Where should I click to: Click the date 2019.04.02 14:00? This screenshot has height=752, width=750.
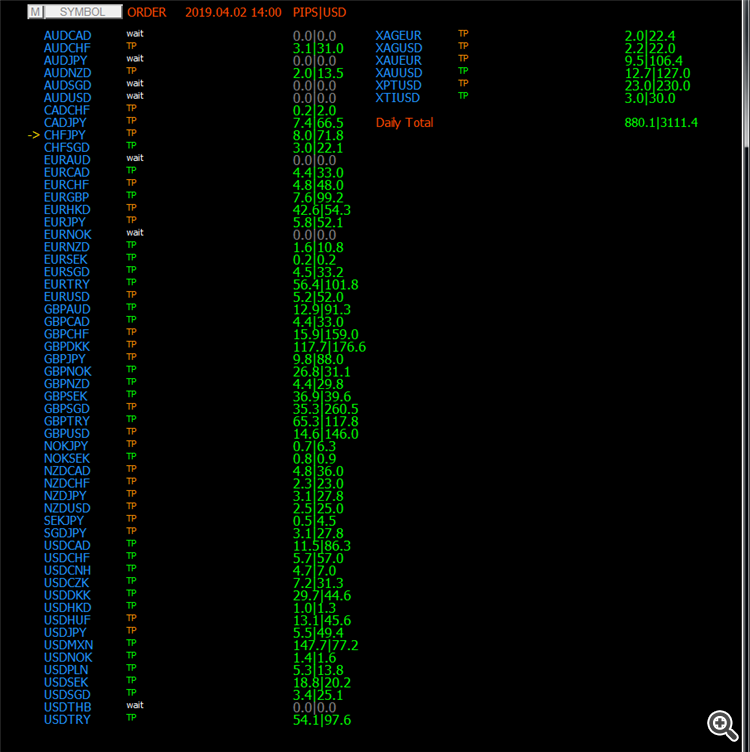(233, 12)
